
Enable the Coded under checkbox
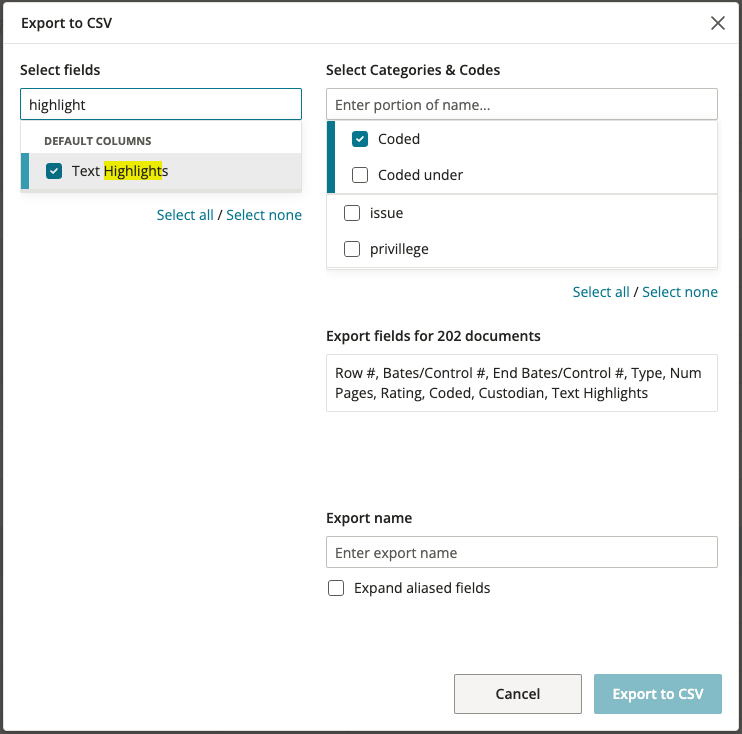click(360, 175)
